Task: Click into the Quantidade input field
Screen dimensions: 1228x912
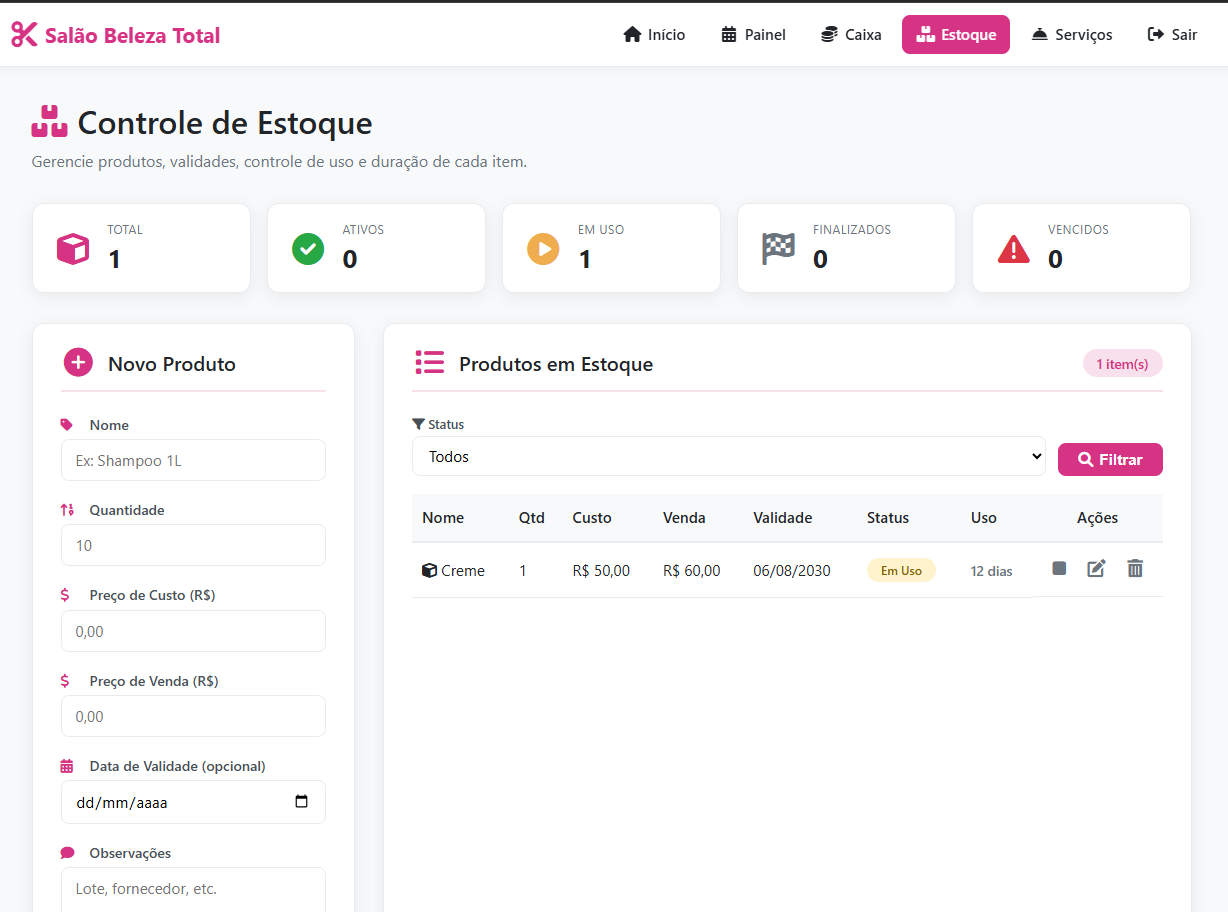Action: click(x=193, y=545)
